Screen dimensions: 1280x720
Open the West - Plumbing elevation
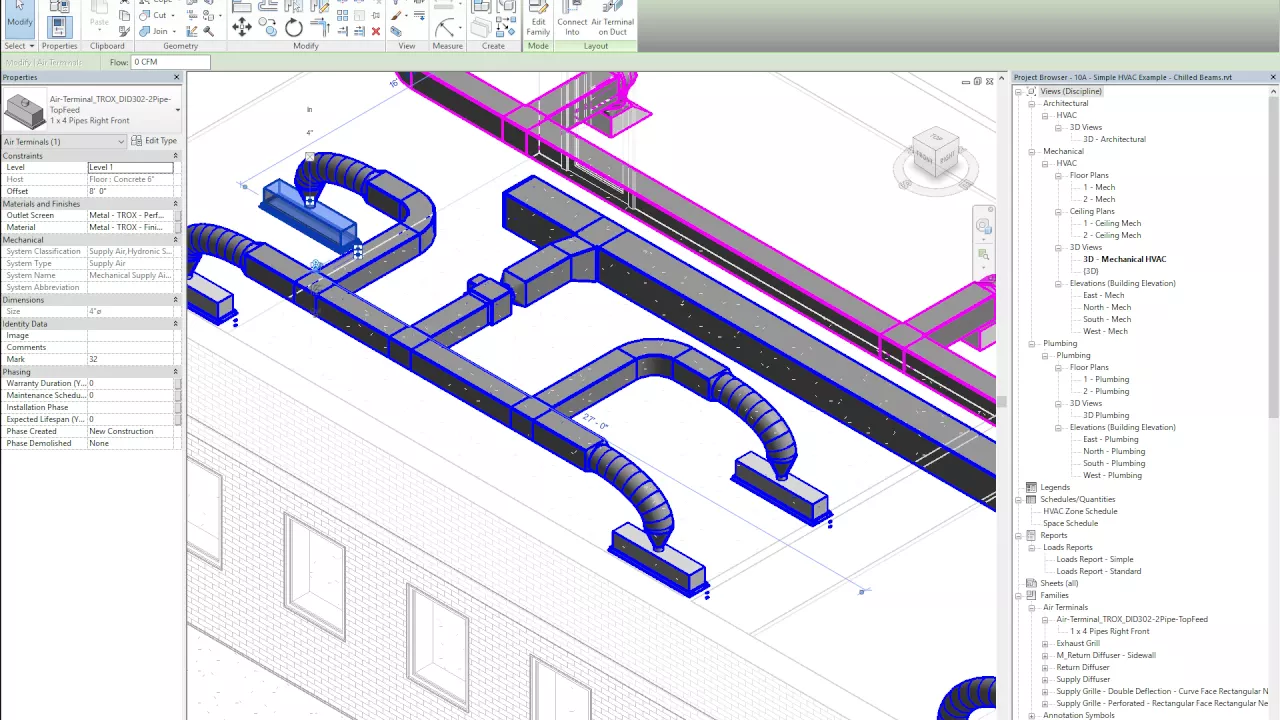pyautogui.click(x=1112, y=475)
